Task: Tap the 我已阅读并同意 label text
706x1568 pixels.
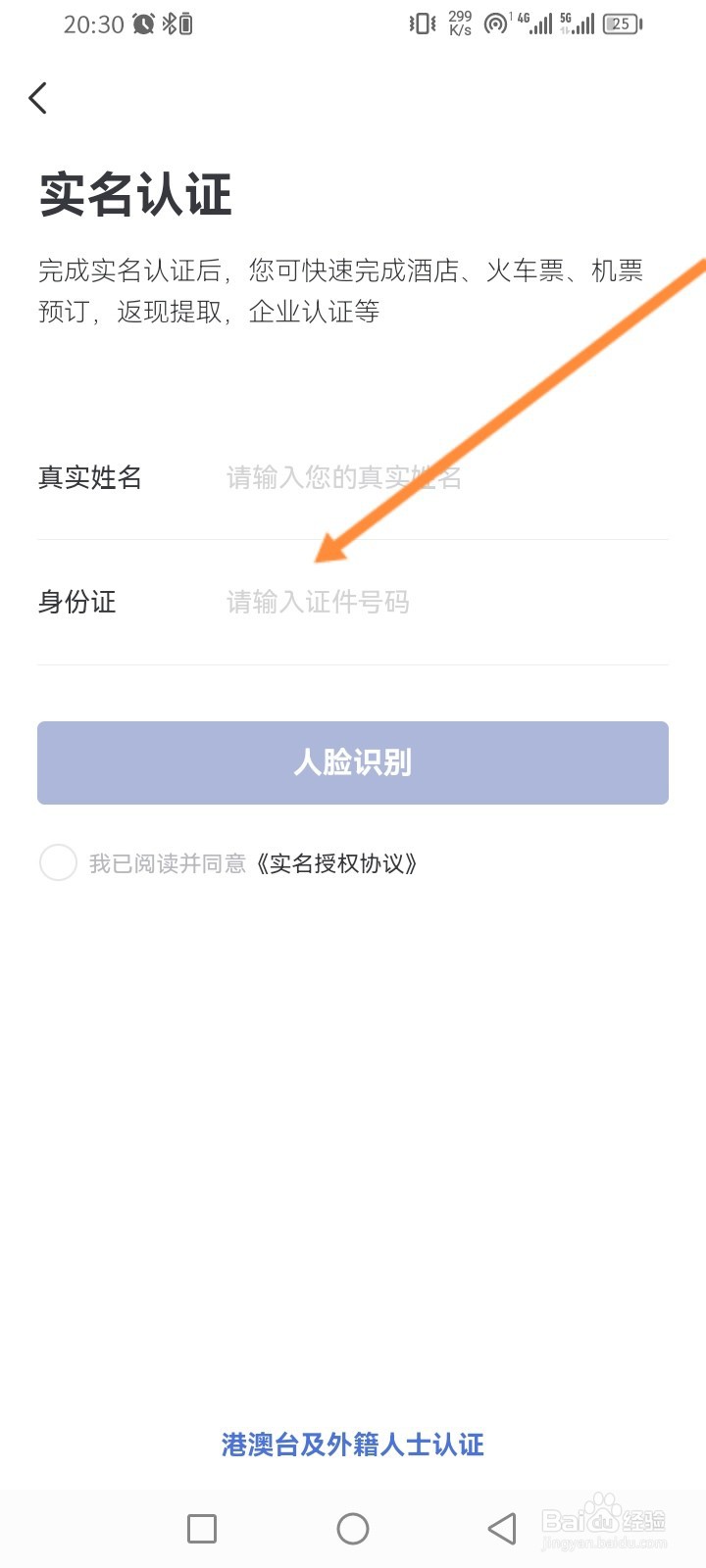Action: click(x=168, y=863)
